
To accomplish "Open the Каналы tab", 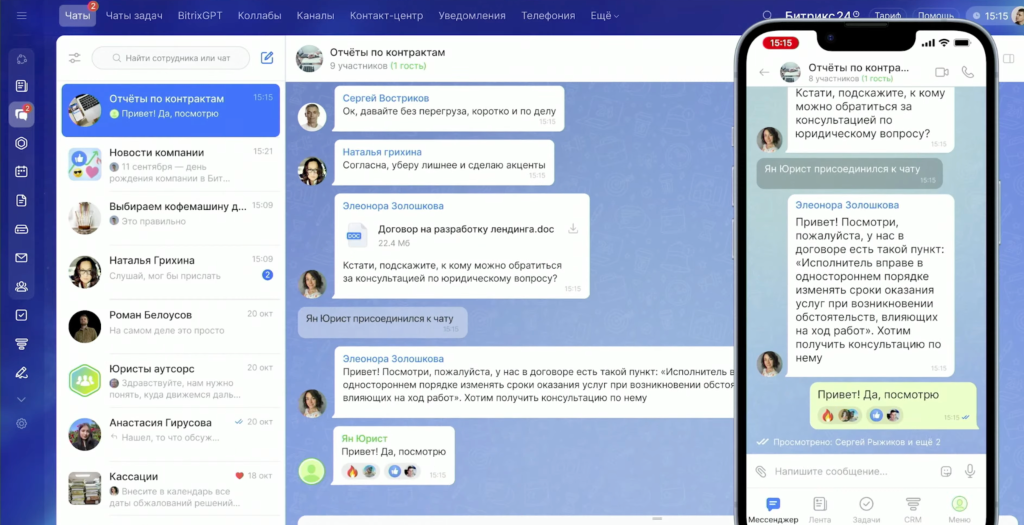I will click(x=315, y=16).
